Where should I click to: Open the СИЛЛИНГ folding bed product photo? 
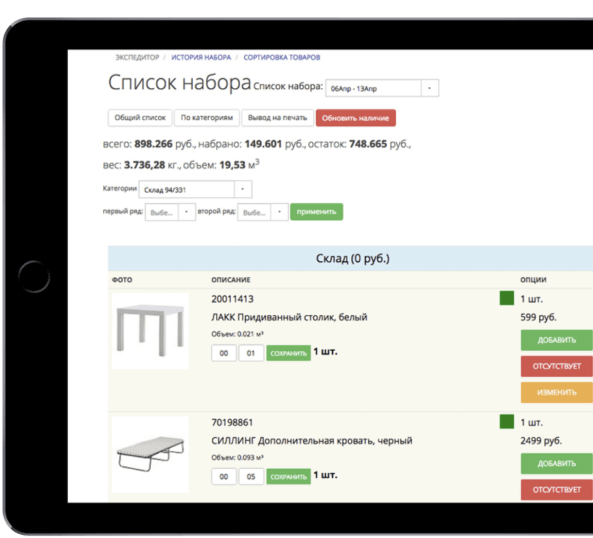[150, 454]
